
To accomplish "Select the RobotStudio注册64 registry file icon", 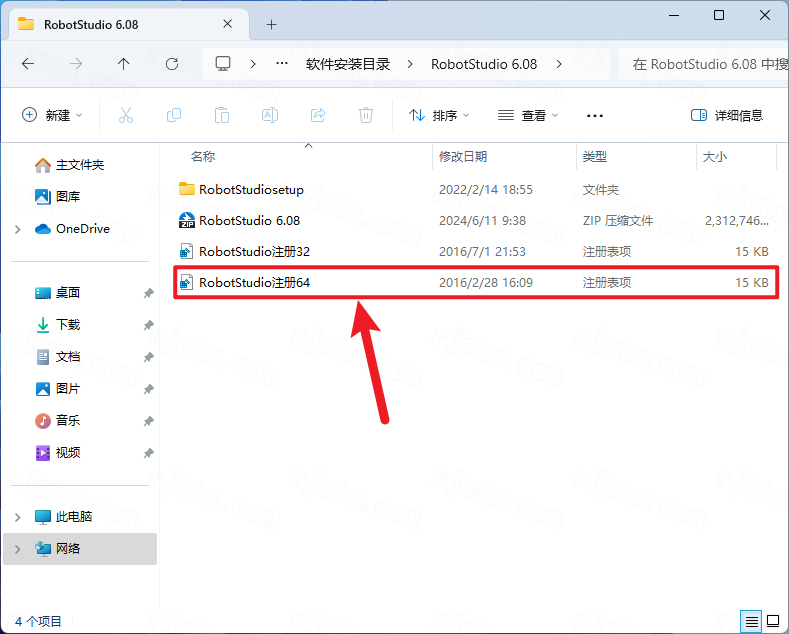I will click(x=187, y=282).
